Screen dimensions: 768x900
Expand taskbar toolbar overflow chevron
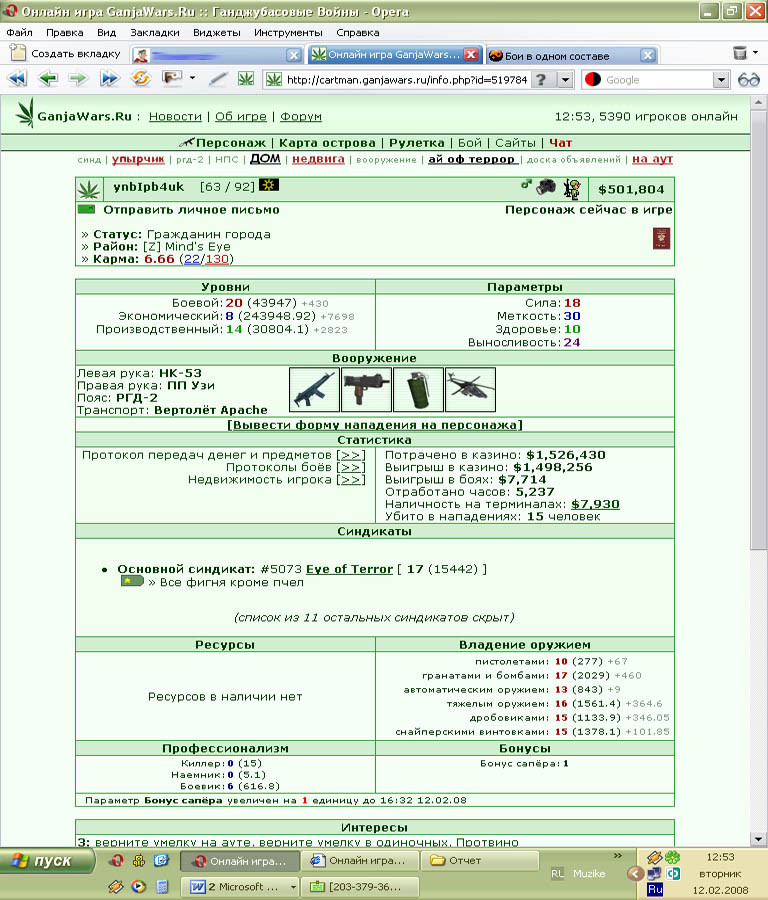pos(618,855)
